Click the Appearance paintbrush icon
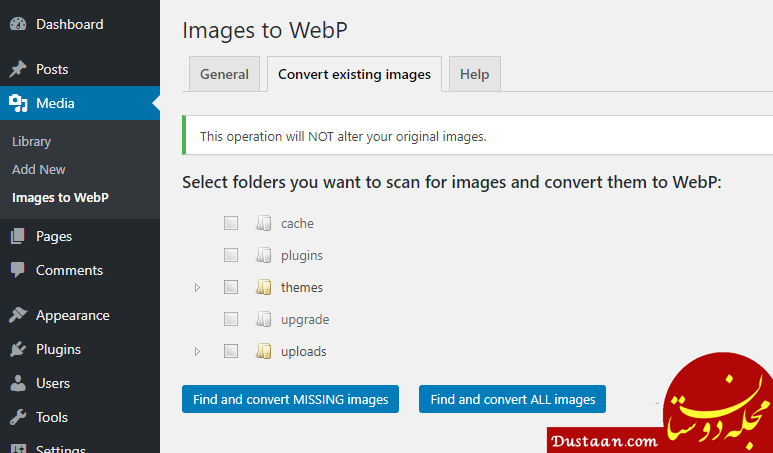 (x=18, y=315)
